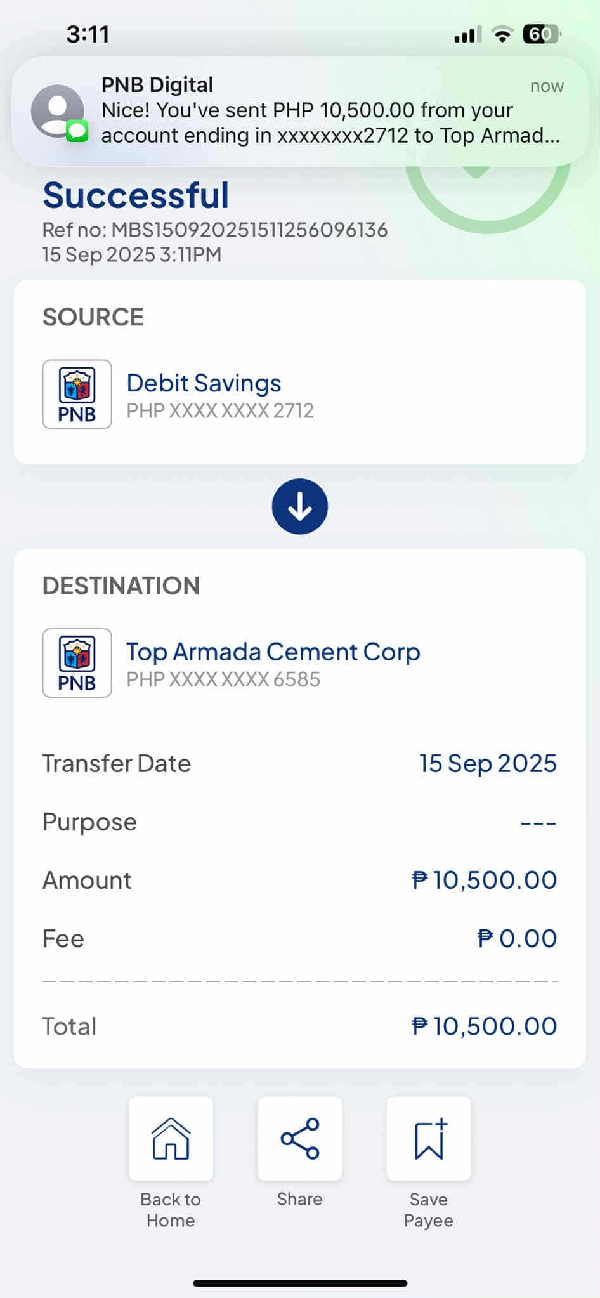Tap the blue down-arrow circle icon
The width and height of the screenshot is (600, 1298).
[x=300, y=507]
